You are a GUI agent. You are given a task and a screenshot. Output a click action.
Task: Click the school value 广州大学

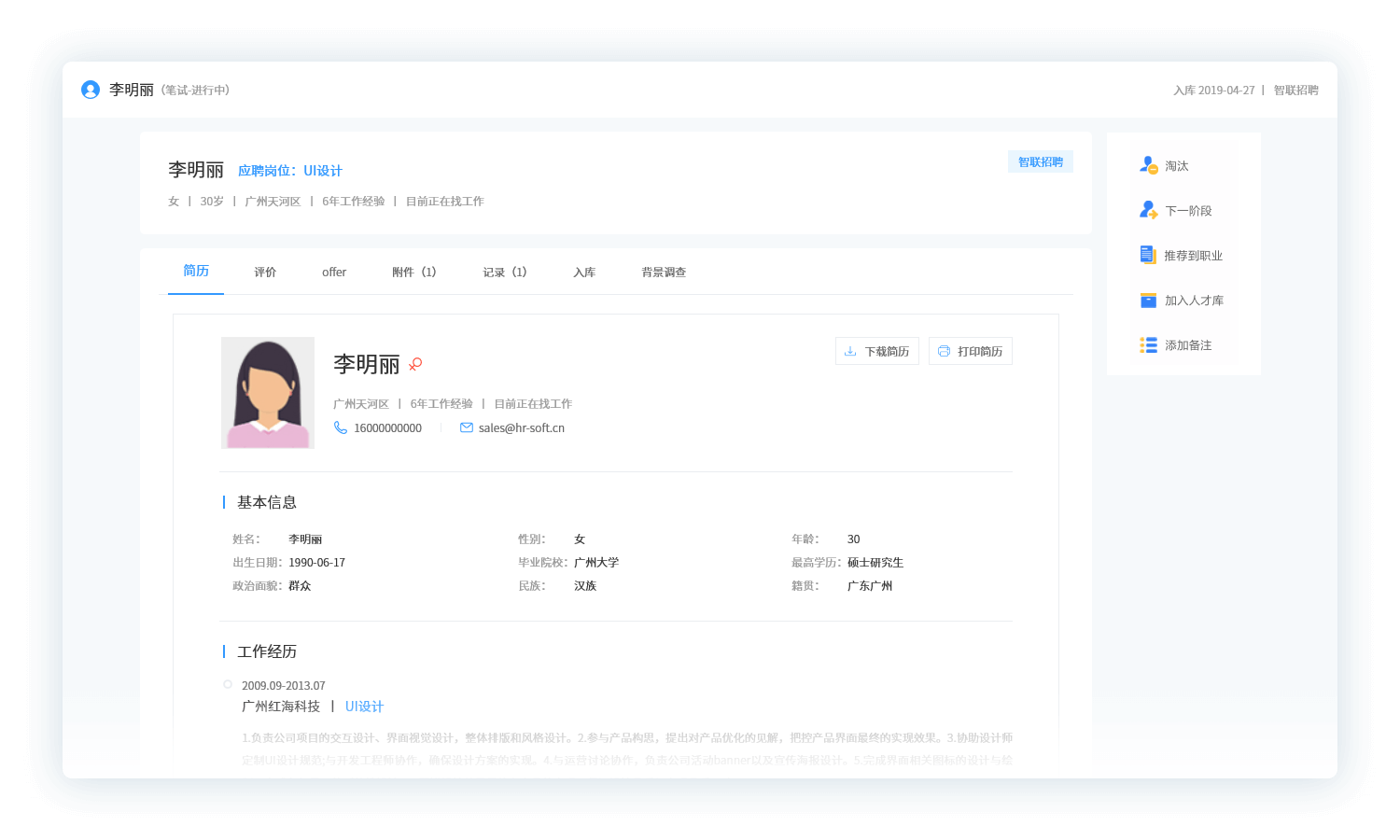pyautogui.click(x=596, y=563)
